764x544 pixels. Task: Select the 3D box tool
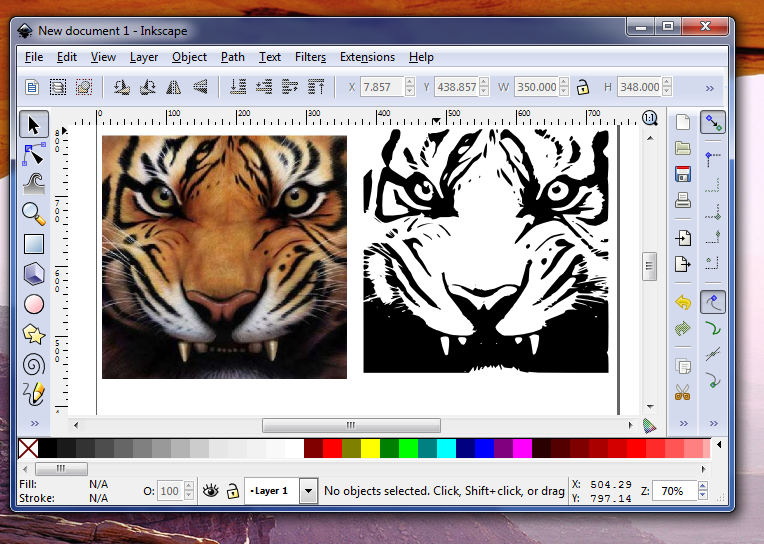point(34,273)
